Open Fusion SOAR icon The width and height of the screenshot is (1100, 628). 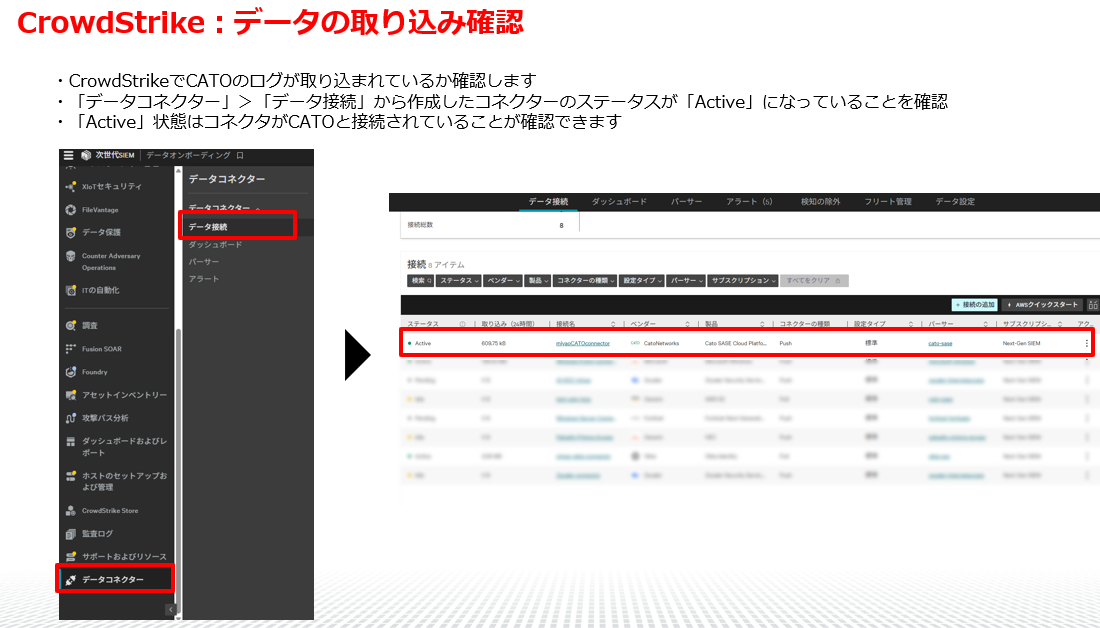pyautogui.click(x=70, y=349)
